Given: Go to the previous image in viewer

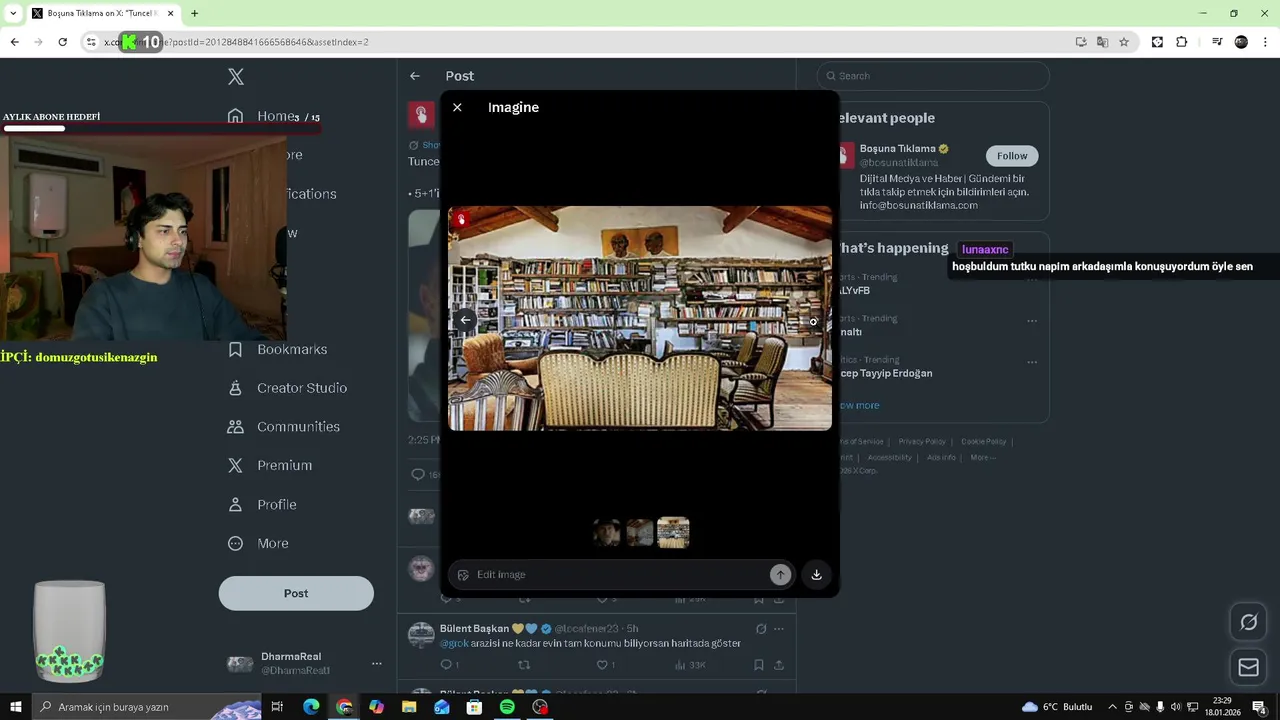Looking at the screenshot, I should (465, 320).
